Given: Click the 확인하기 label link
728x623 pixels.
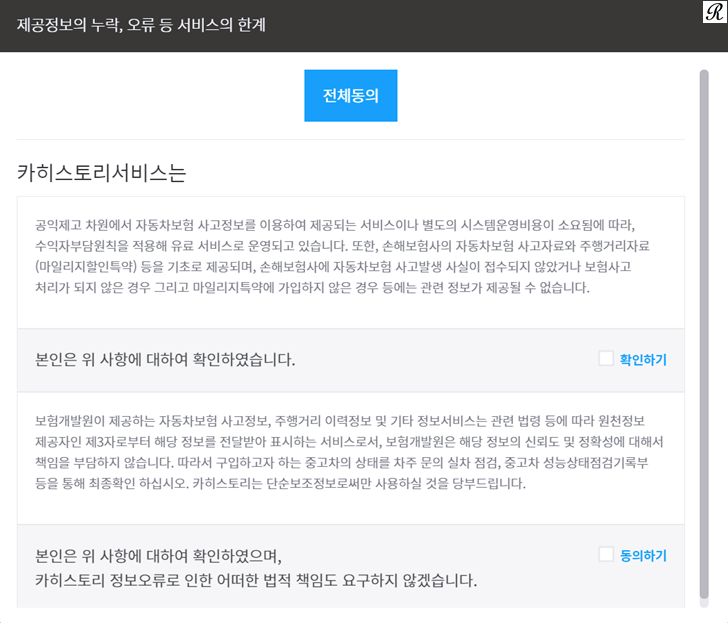Looking at the screenshot, I should (x=643, y=359).
